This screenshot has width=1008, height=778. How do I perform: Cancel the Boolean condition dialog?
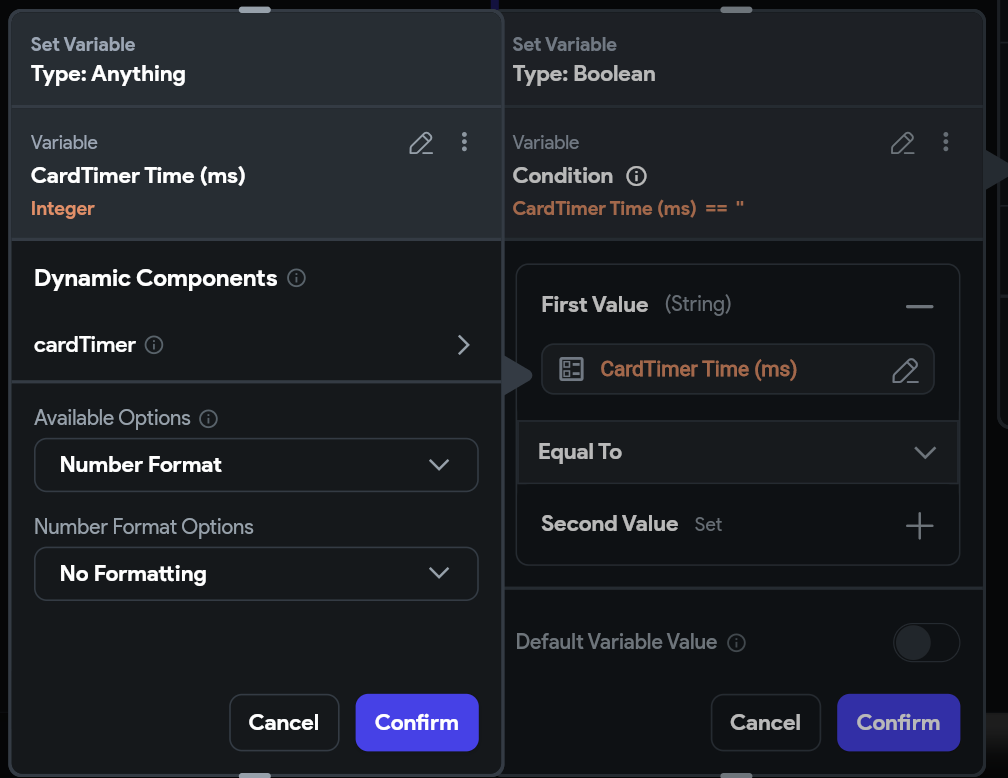765,722
